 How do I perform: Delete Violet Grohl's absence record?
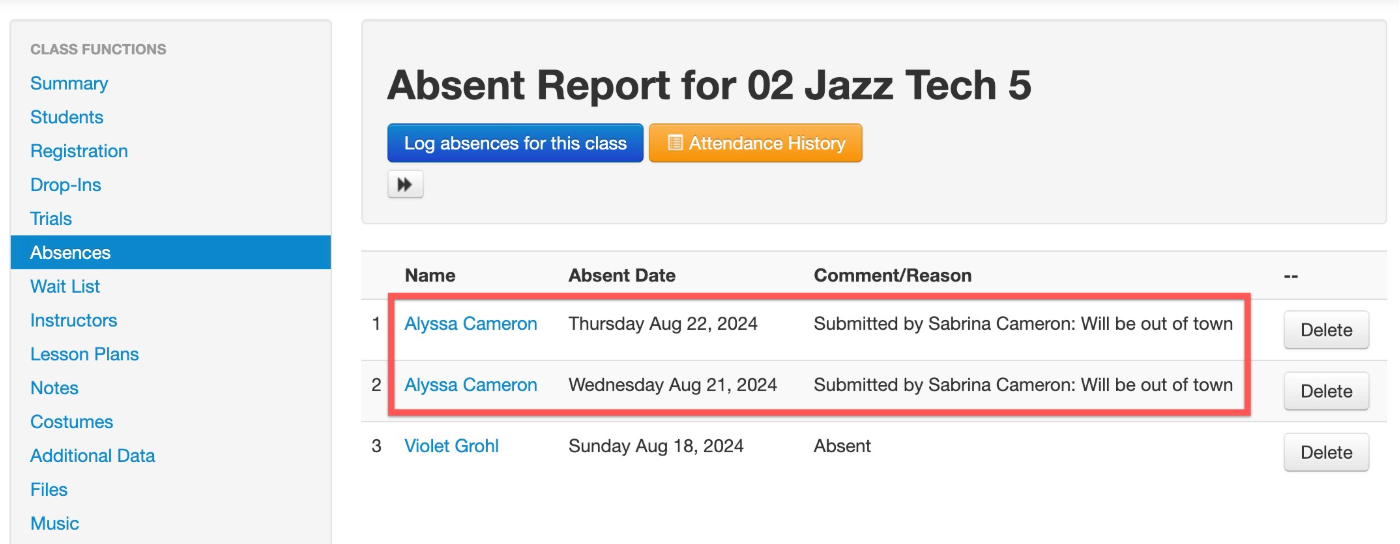point(1326,452)
